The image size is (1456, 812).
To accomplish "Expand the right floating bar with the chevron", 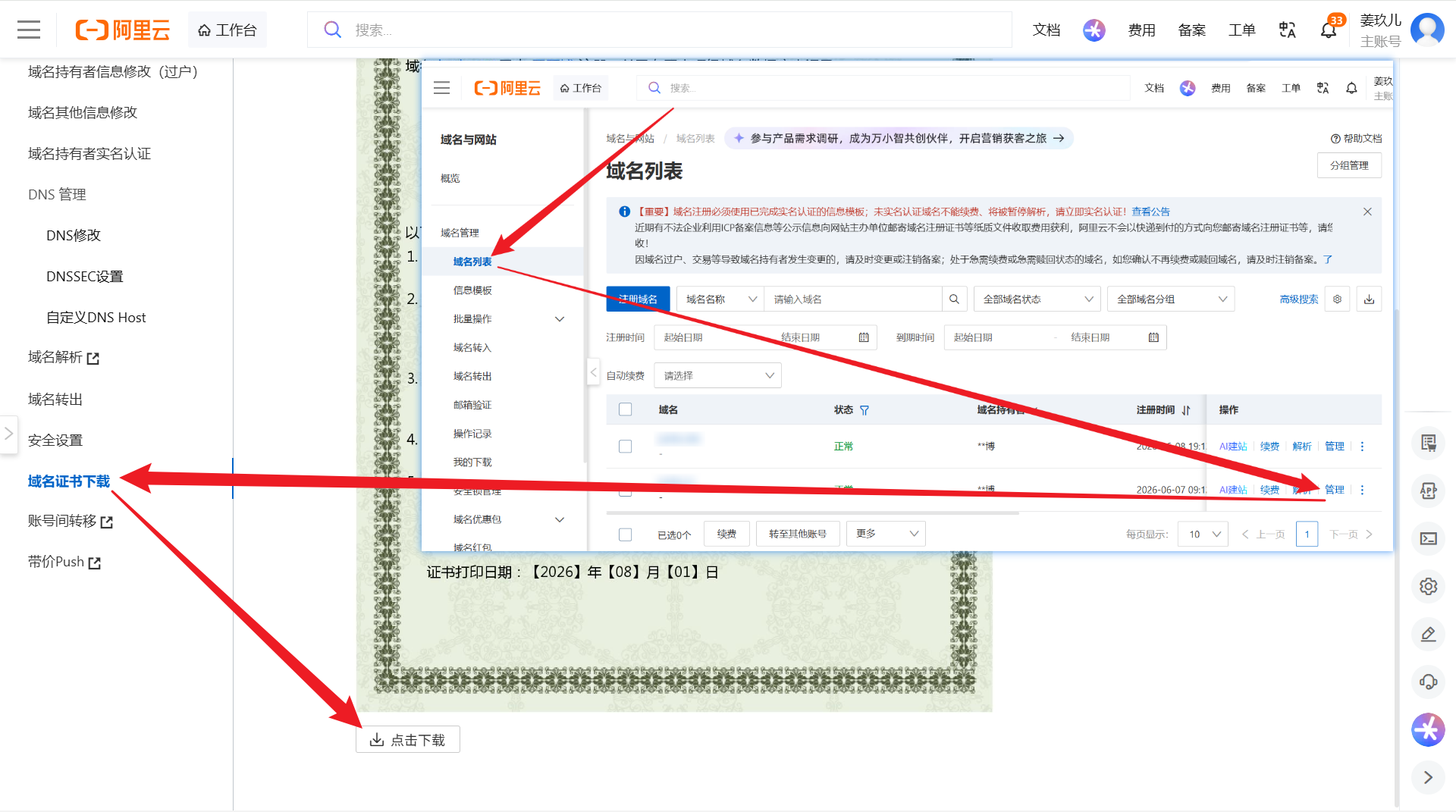I will (x=1429, y=777).
